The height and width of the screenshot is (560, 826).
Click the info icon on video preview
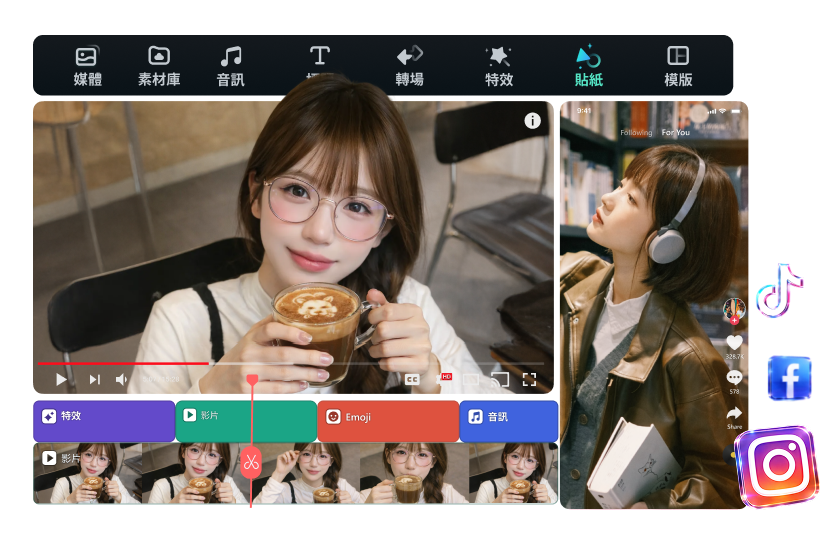[532, 121]
